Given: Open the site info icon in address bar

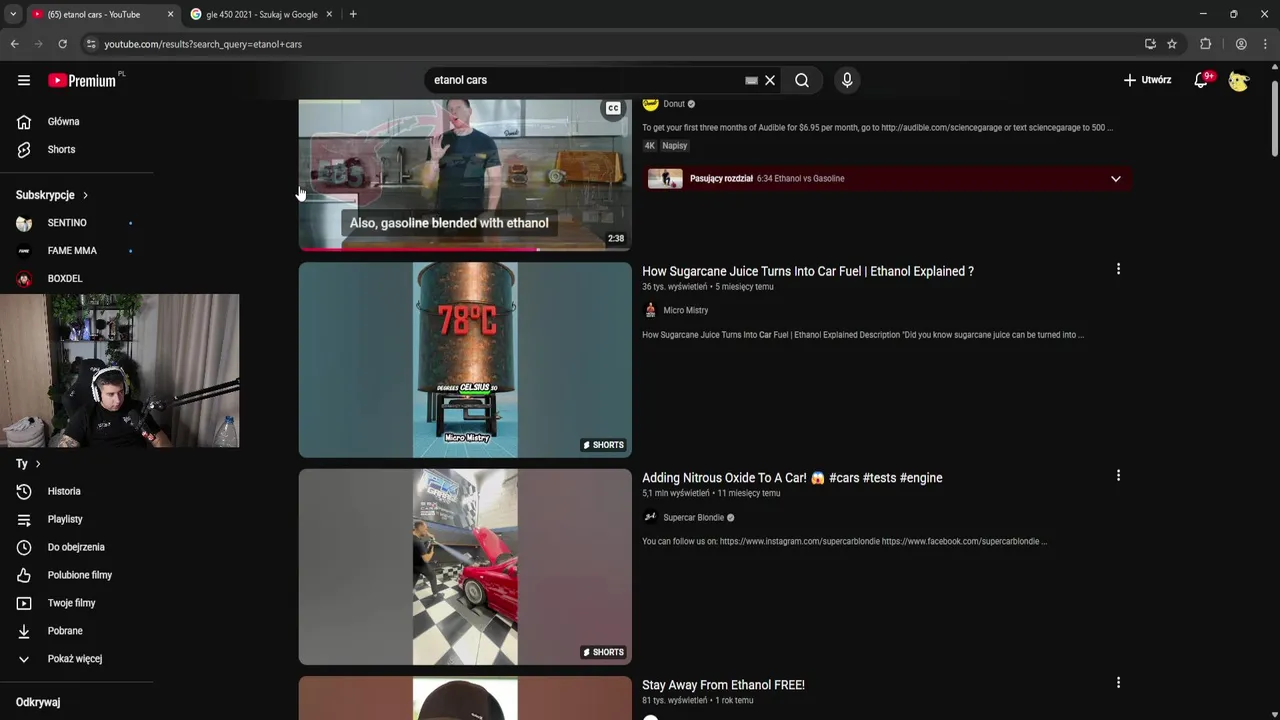Looking at the screenshot, I should tap(91, 44).
